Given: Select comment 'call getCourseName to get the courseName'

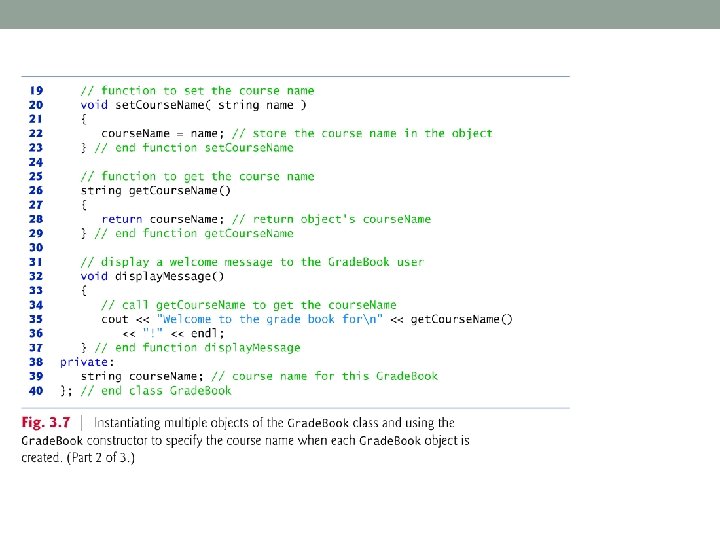Looking at the screenshot, I should pyautogui.click(x=248, y=305).
